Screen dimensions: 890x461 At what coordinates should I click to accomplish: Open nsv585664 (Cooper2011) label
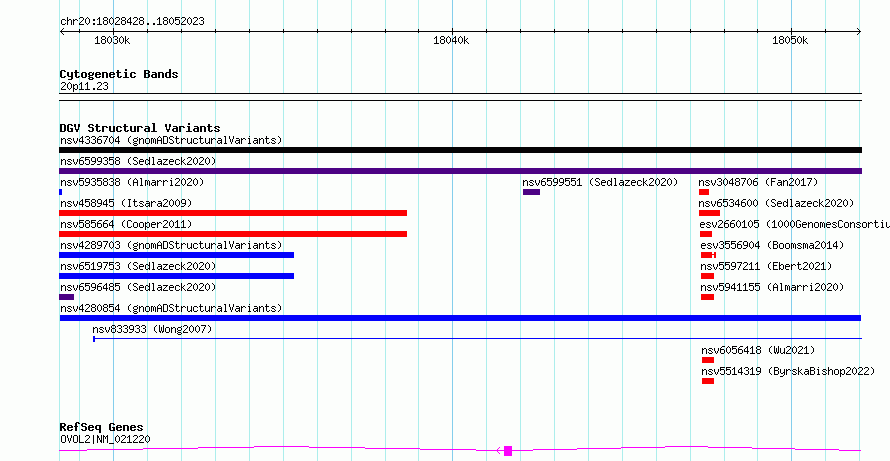click(x=126, y=224)
